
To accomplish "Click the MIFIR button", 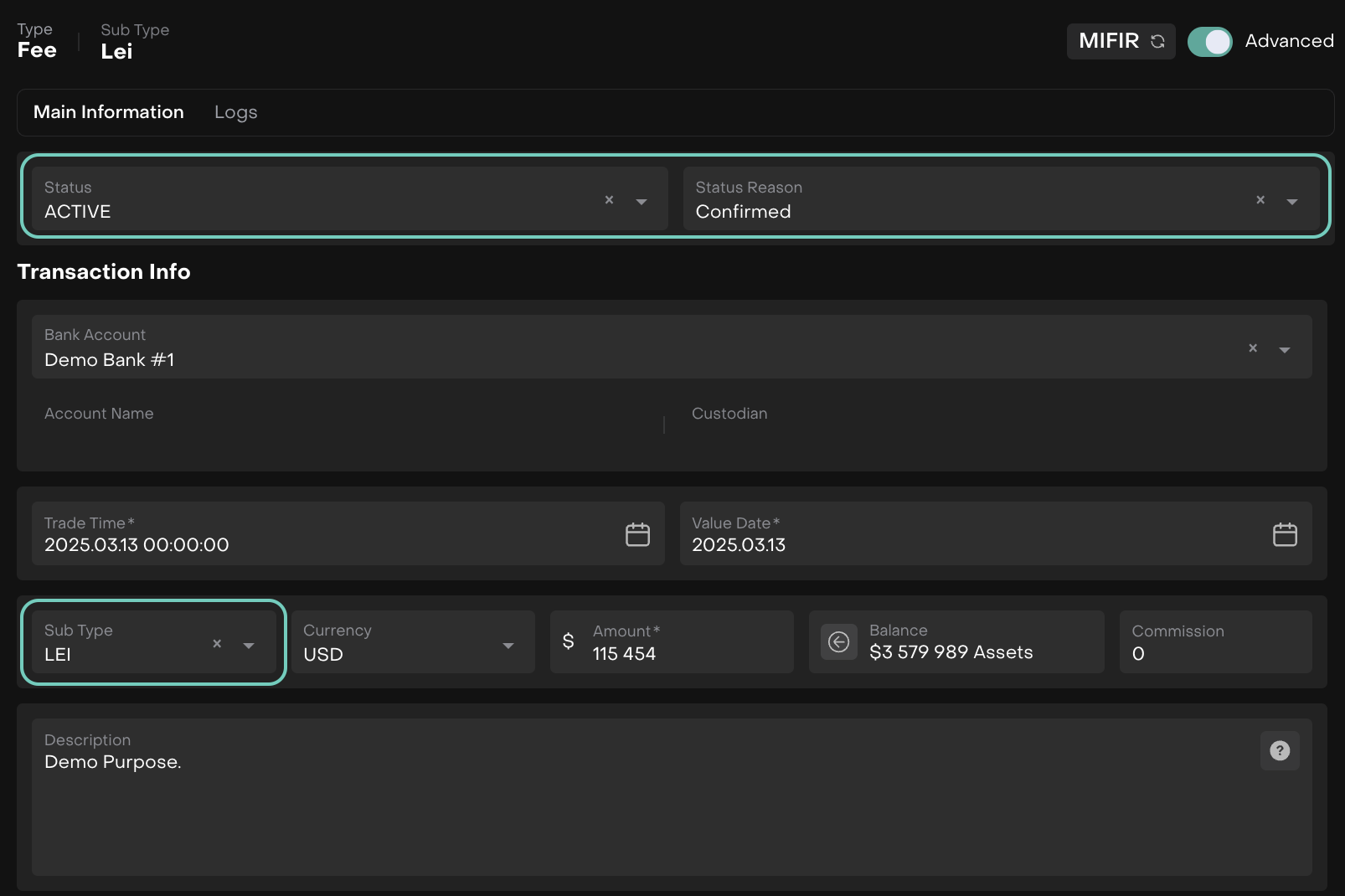I will 1108,41.
